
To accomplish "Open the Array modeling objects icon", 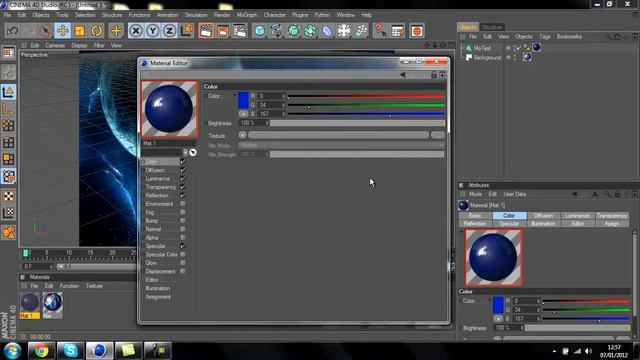I will [x=310, y=31].
